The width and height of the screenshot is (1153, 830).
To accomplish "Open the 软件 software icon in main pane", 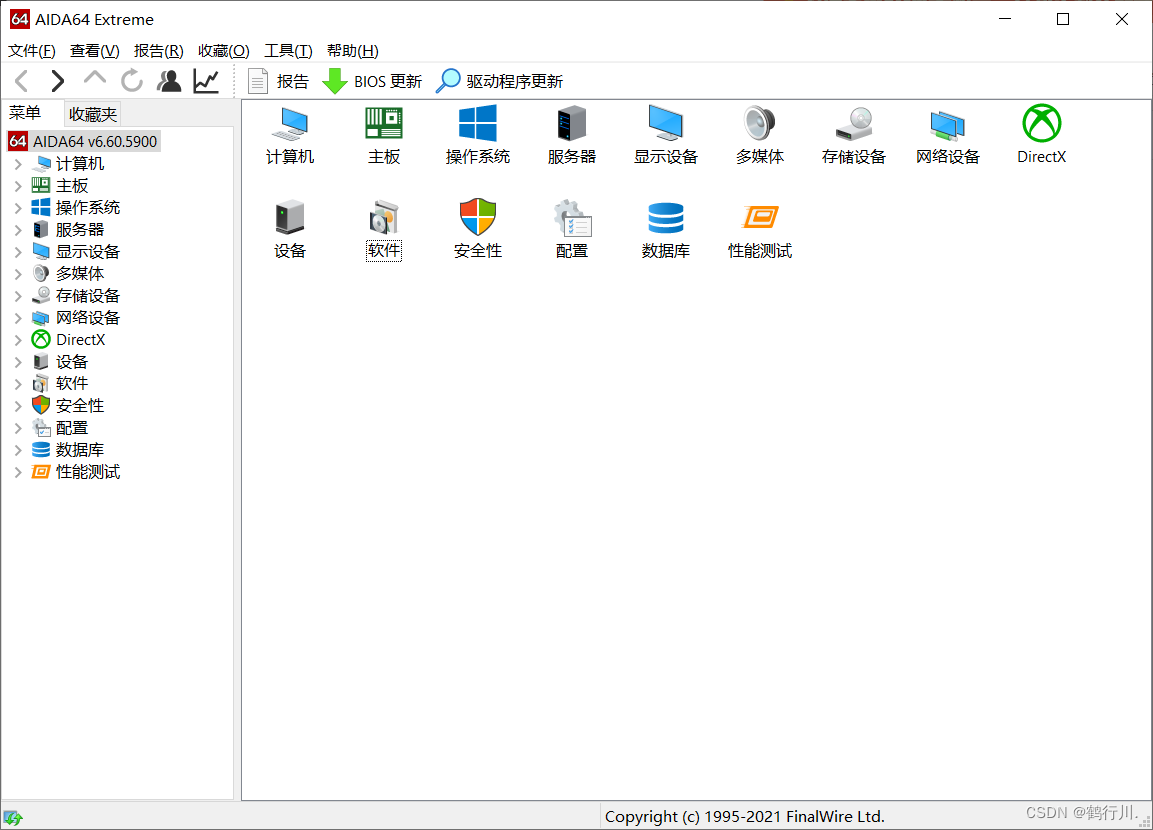I will tap(384, 229).
